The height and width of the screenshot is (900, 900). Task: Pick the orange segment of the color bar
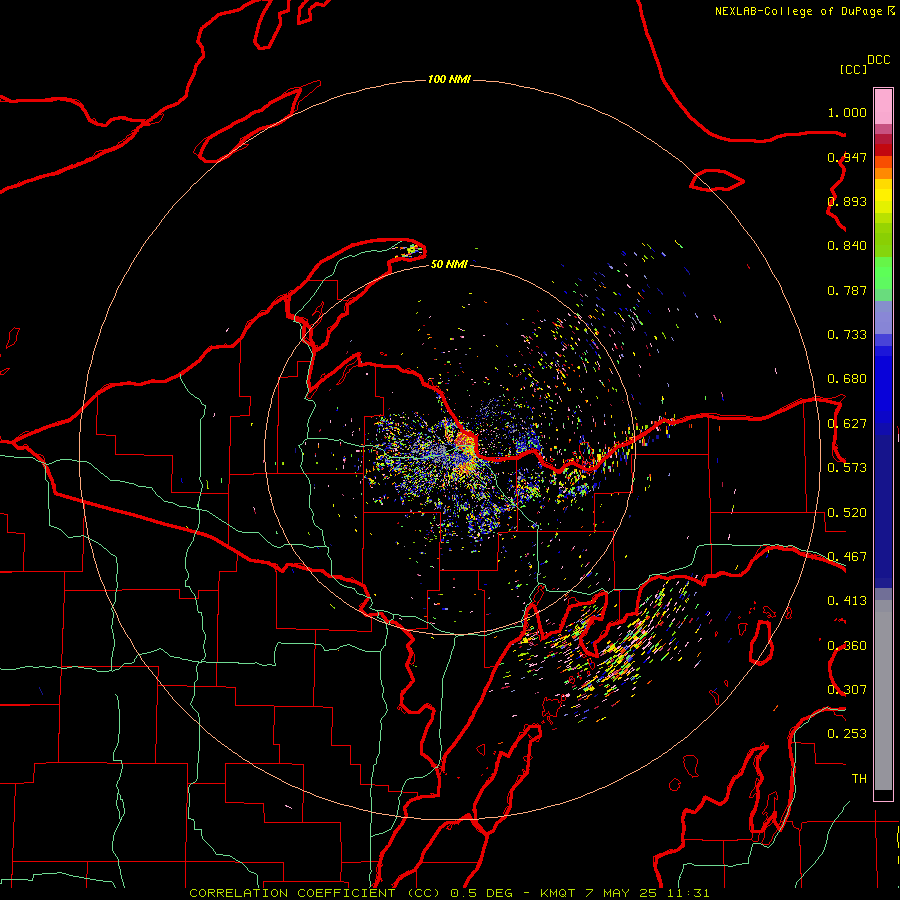(883, 173)
